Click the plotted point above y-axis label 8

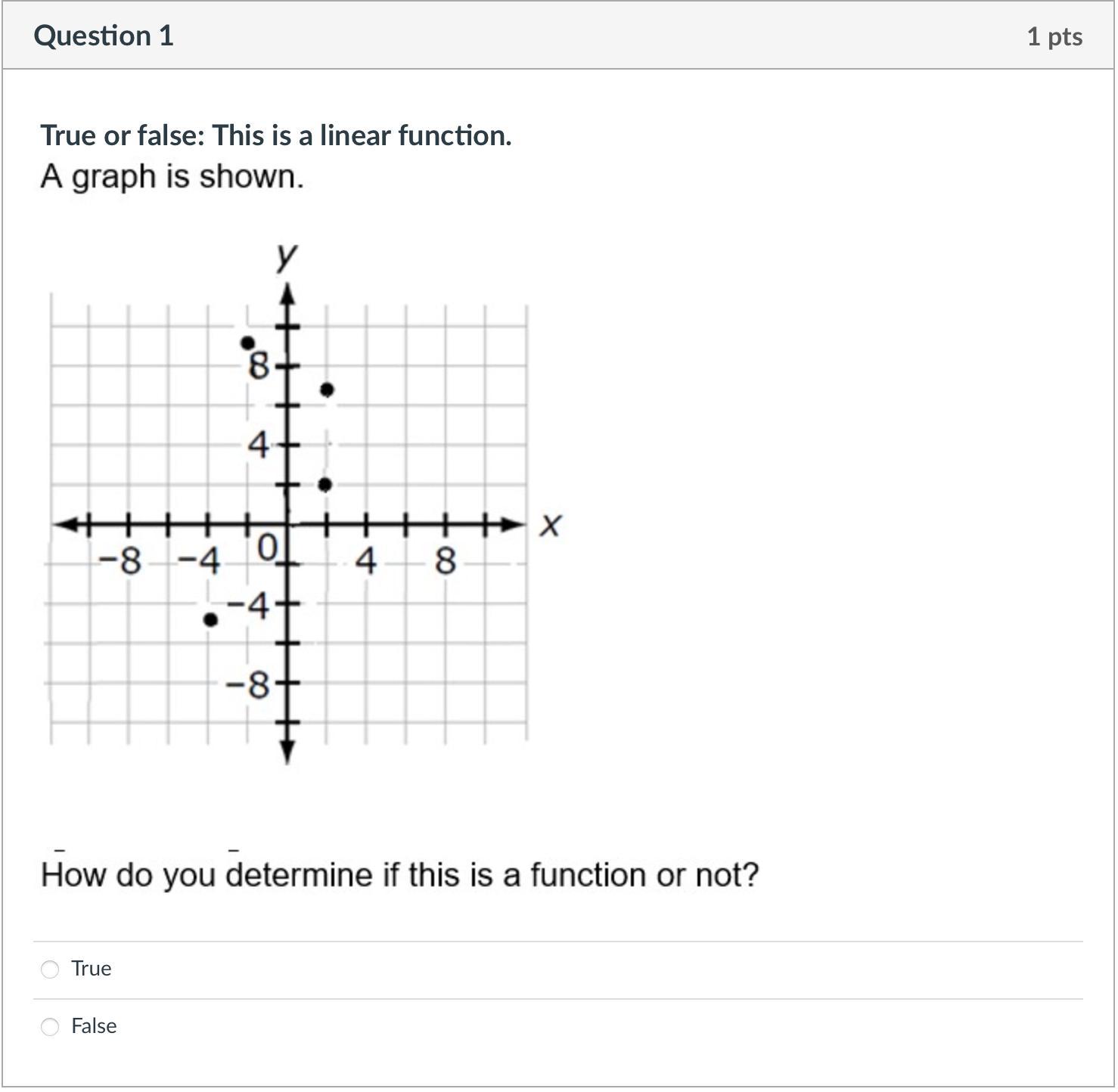pyautogui.click(x=247, y=343)
